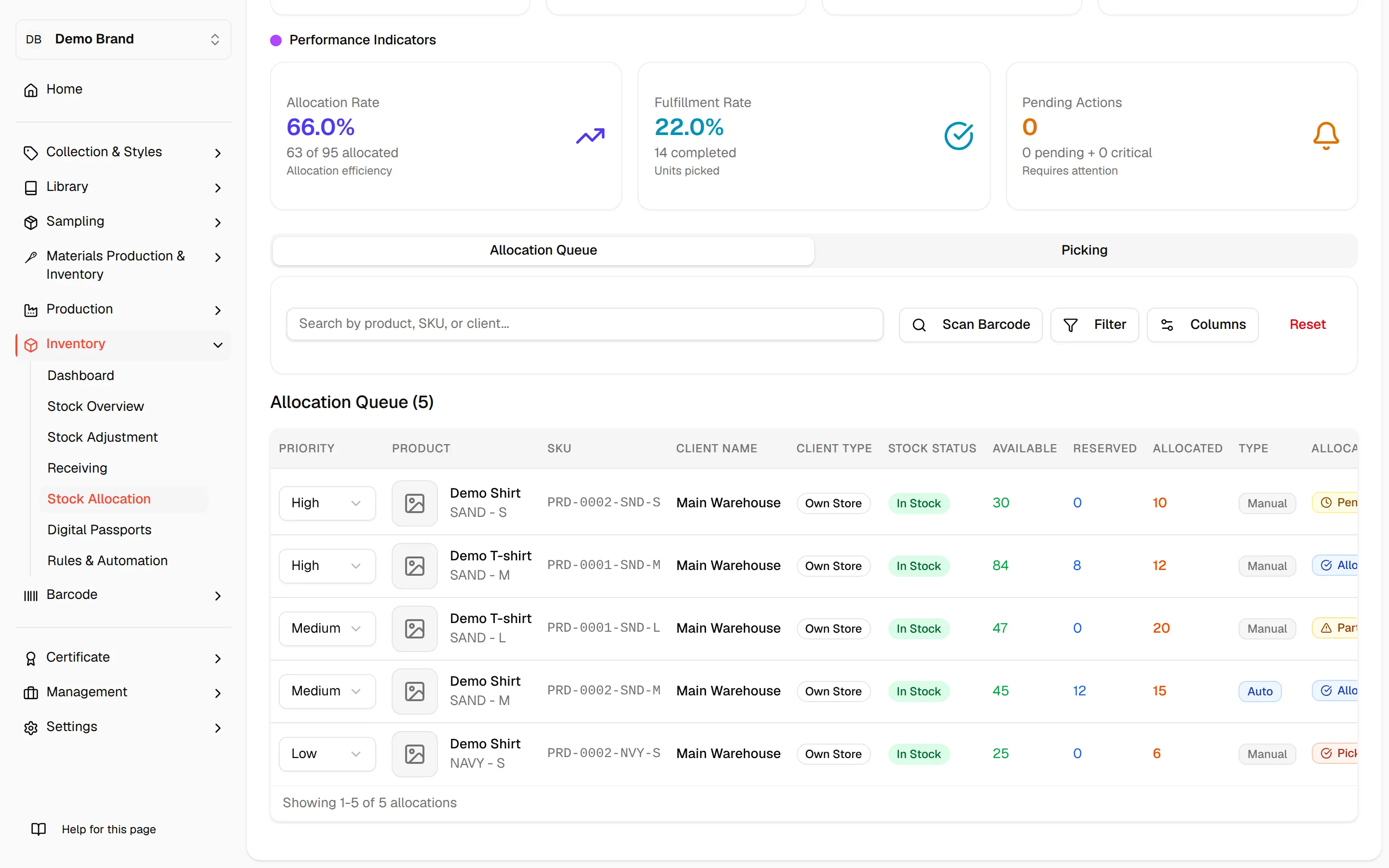Collapse the Inventory sidebar section

(x=123, y=344)
